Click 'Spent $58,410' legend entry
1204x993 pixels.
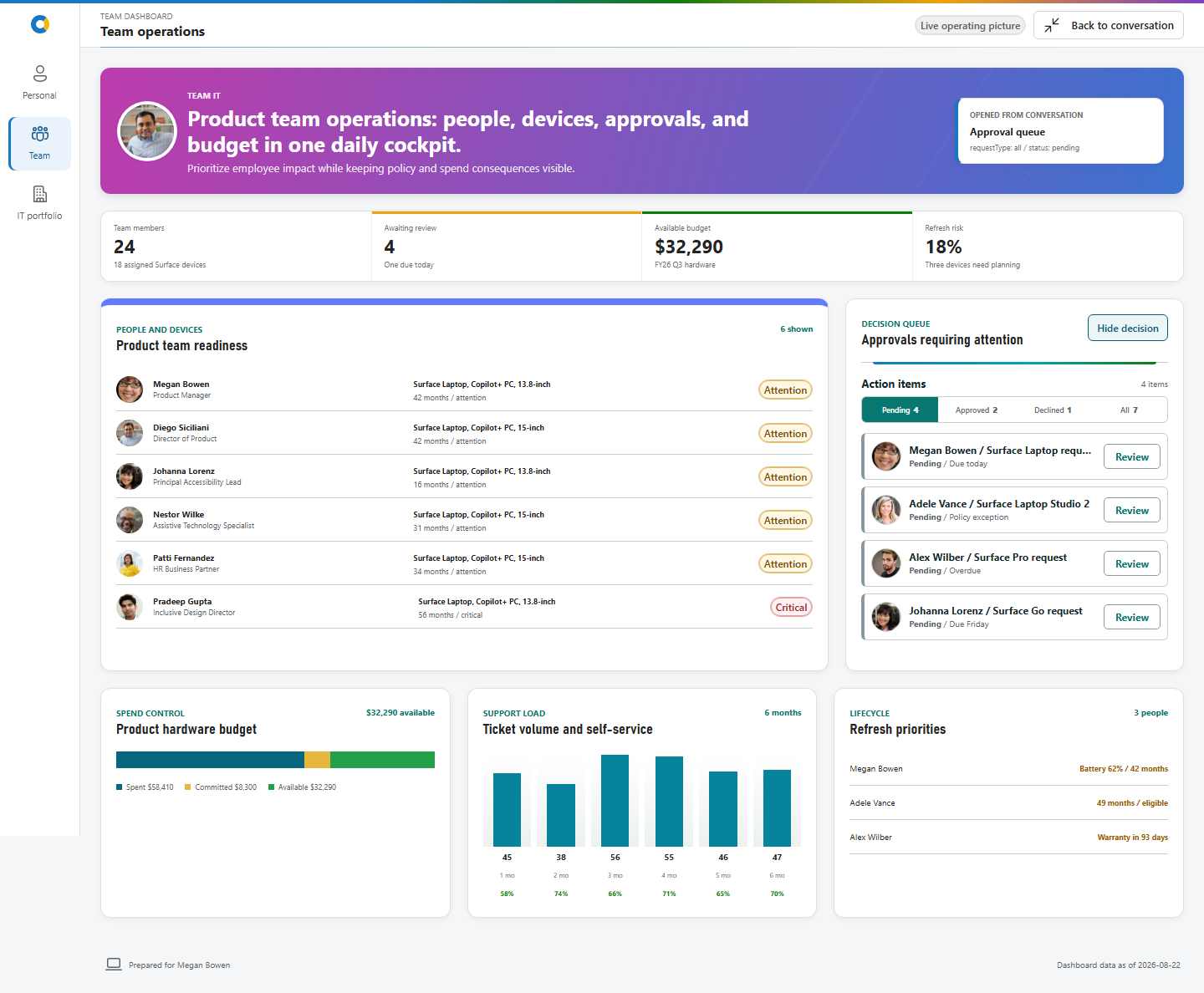coord(145,787)
